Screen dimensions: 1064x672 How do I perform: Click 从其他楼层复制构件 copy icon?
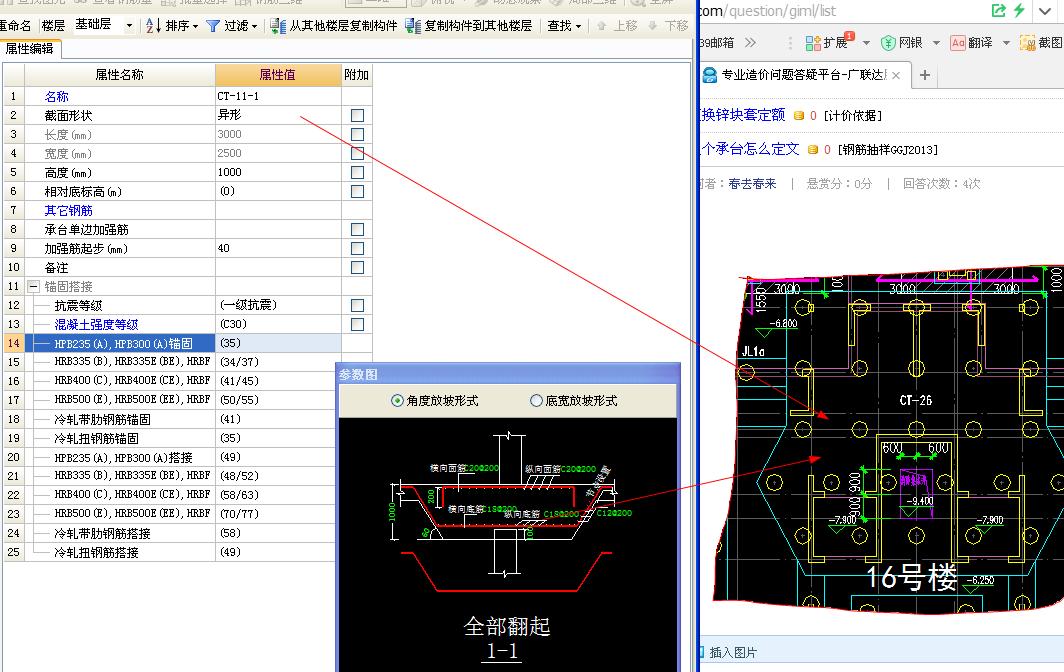pos(278,26)
